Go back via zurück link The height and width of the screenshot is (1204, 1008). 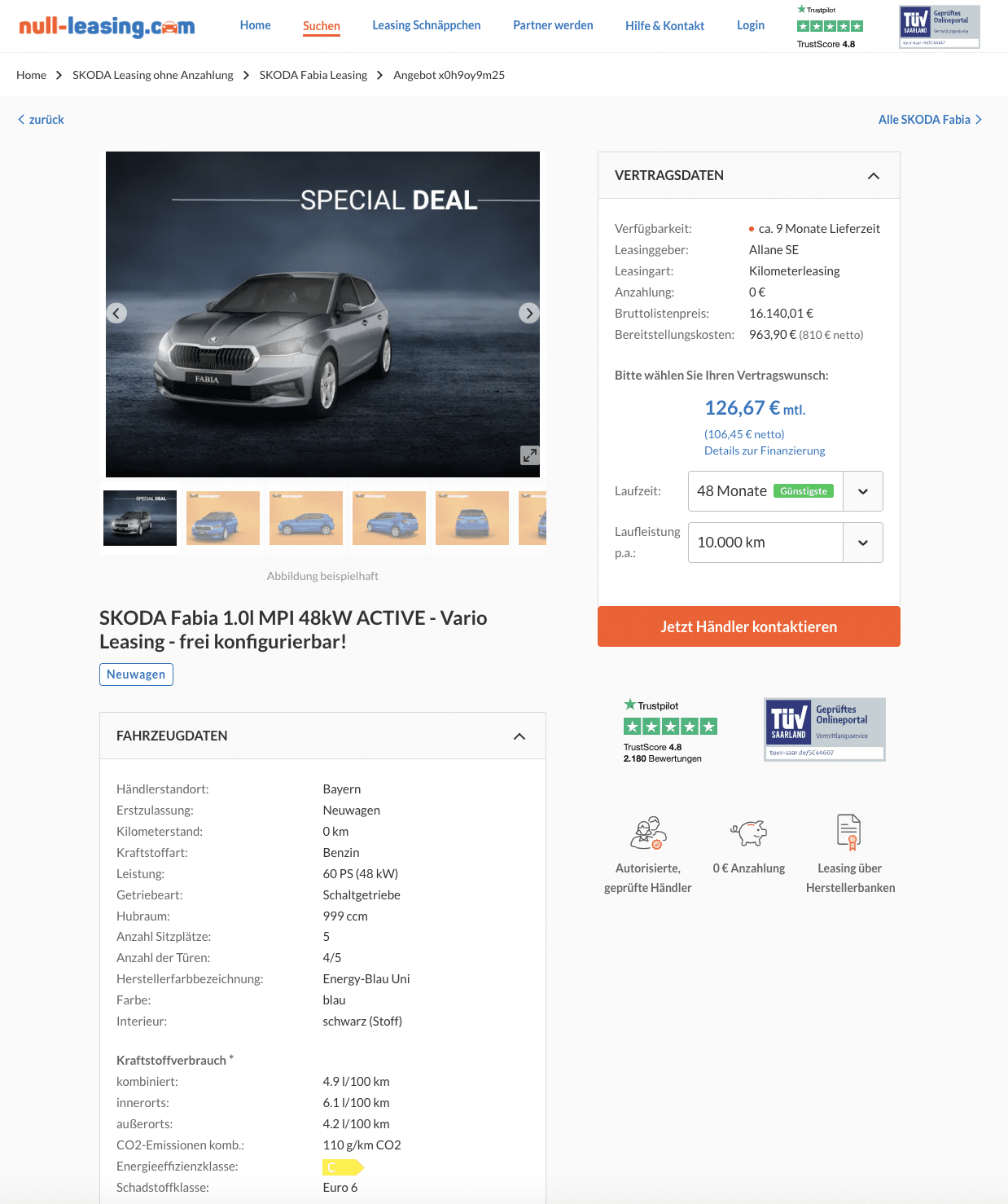46,120
